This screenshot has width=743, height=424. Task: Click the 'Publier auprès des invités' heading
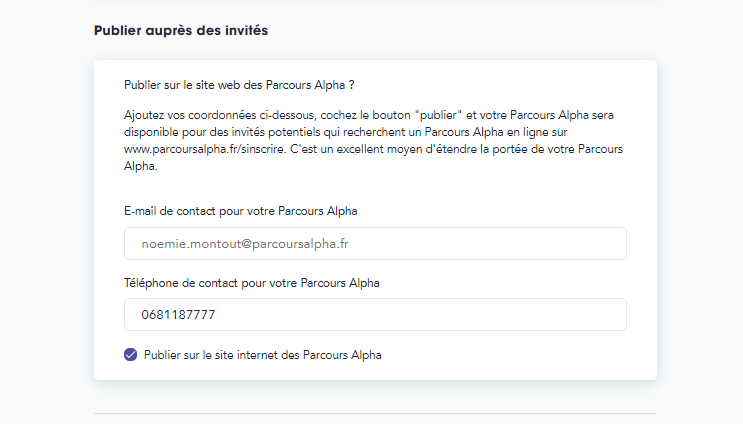[181, 30]
